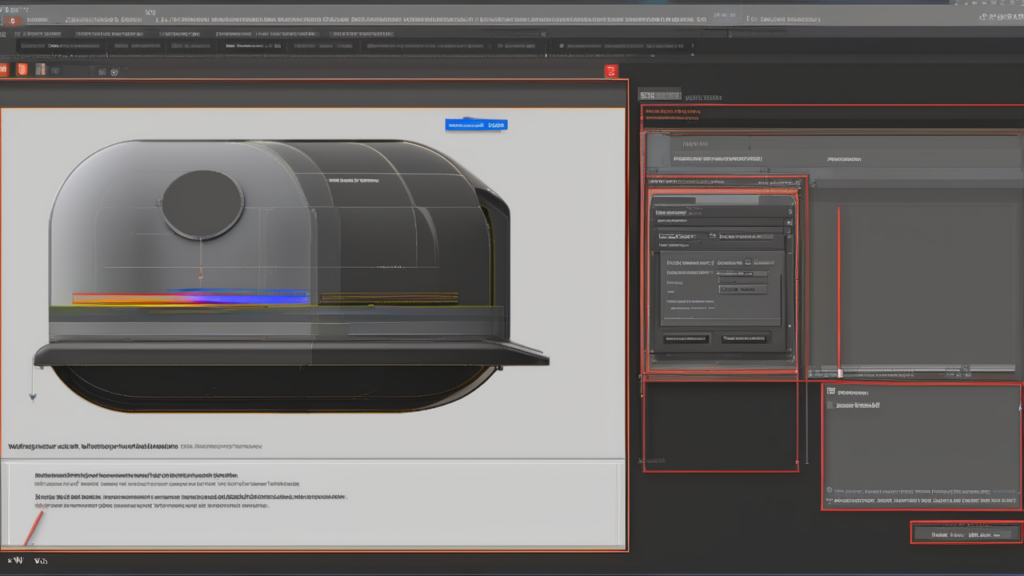Click the first status icon at bottom-left corner
The height and width of the screenshot is (576, 1024).
[x=15, y=562]
